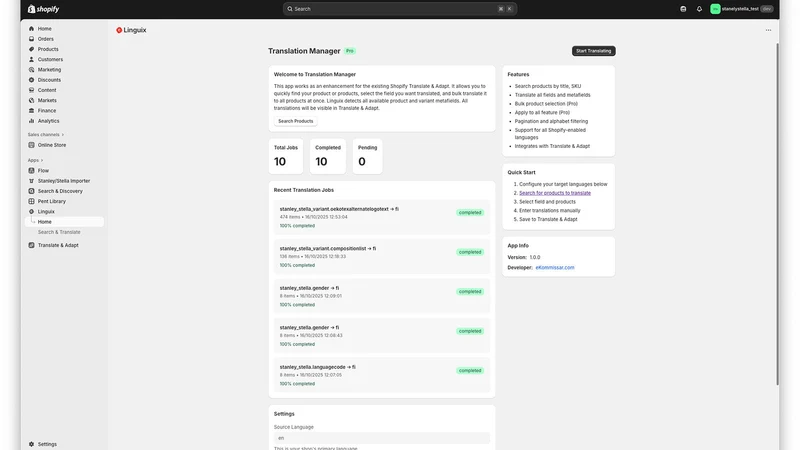Click the Online Store icon
Image resolution: width=800 pixels, height=450 pixels.
[x=31, y=145]
